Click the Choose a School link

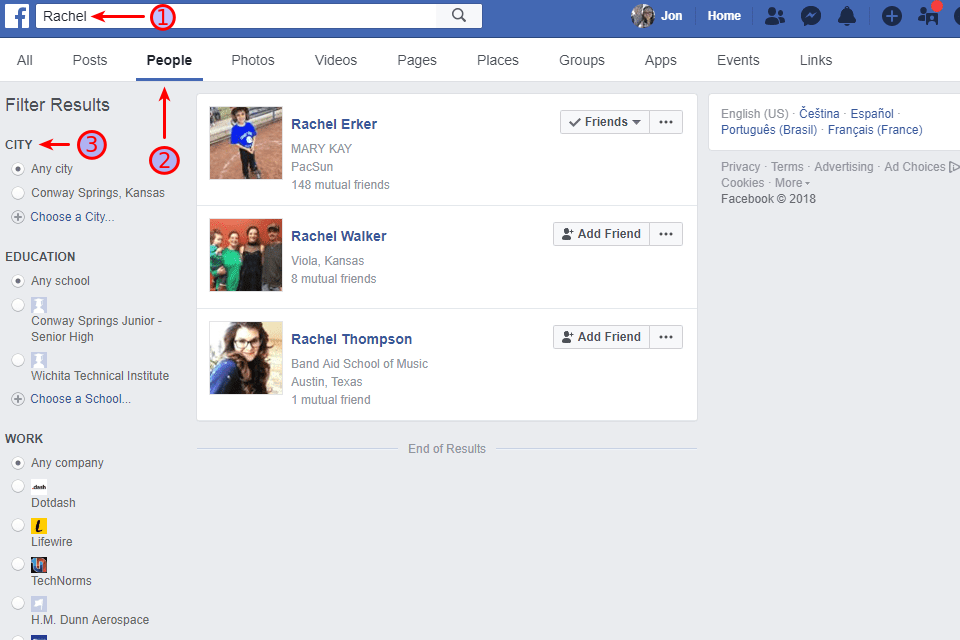pyautogui.click(x=81, y=399)
